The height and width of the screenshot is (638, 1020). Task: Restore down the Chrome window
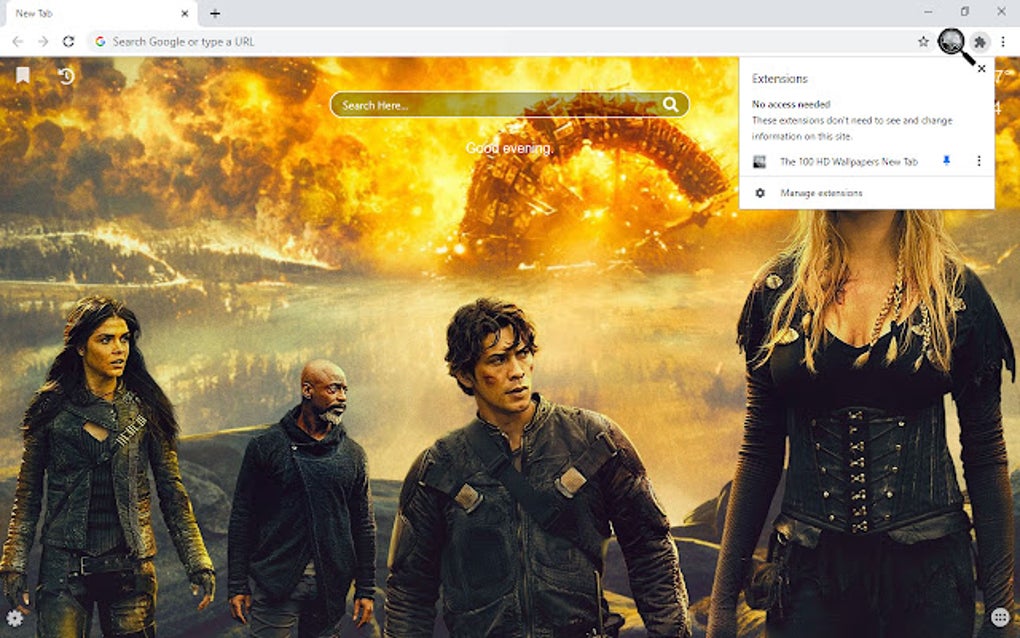[x=965, y=11]
